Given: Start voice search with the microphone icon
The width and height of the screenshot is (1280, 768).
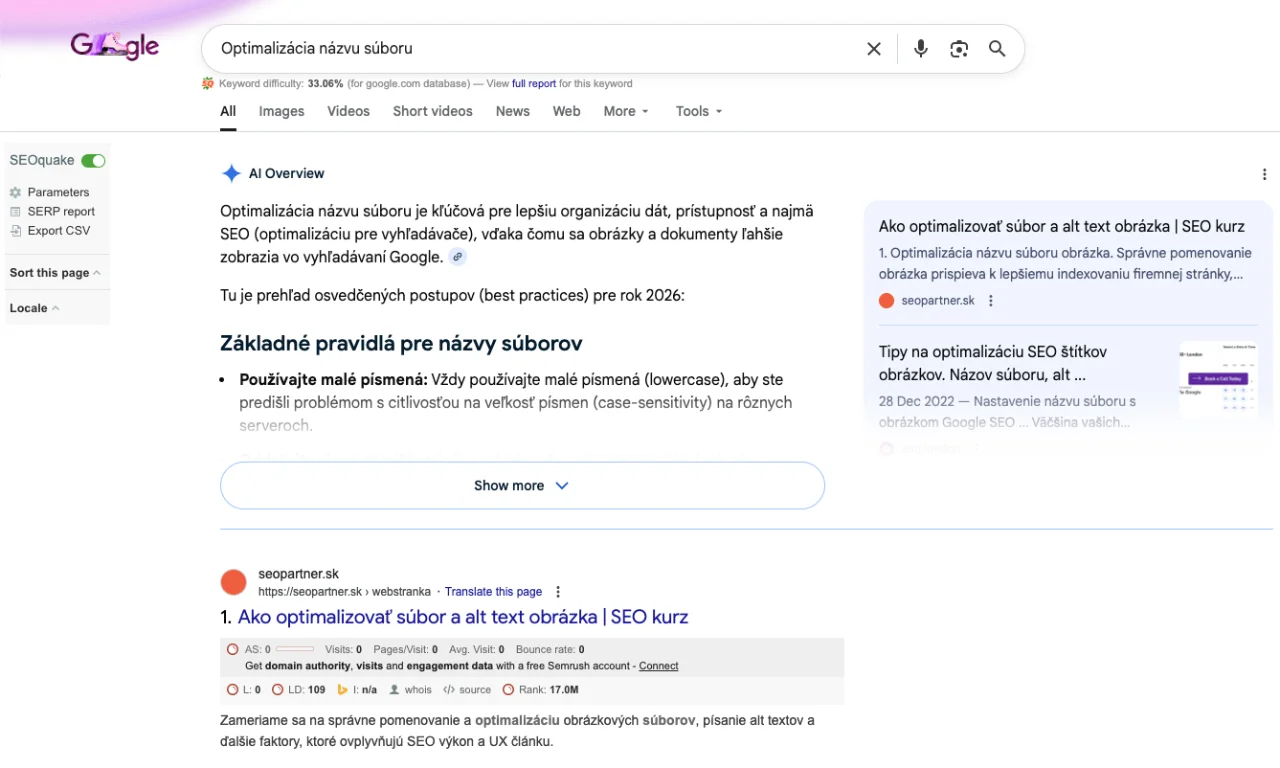Looking at the screenshot, I should click(x=921, y=49).
